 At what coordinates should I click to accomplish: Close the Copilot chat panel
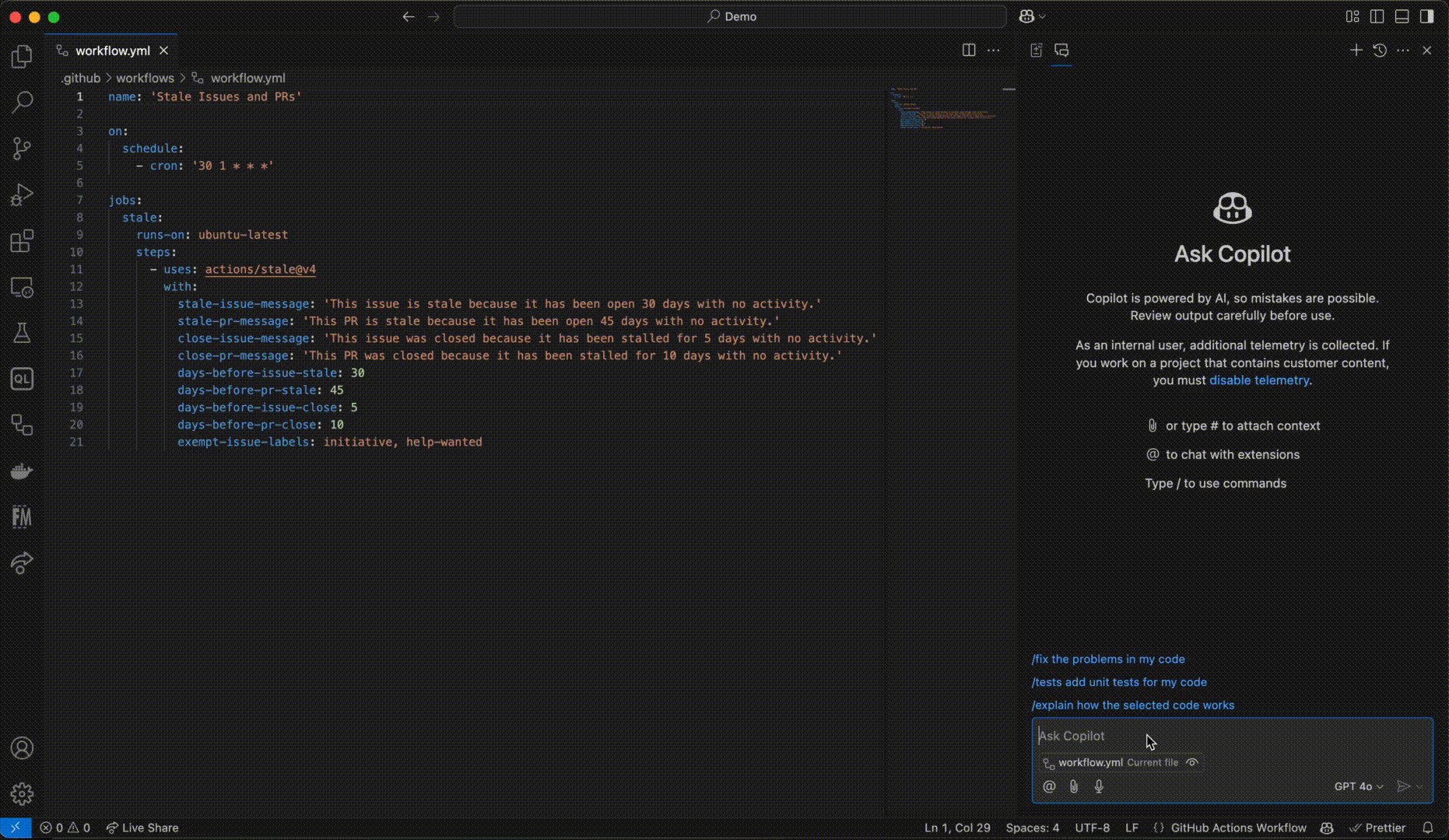[x=1427, y=50]
